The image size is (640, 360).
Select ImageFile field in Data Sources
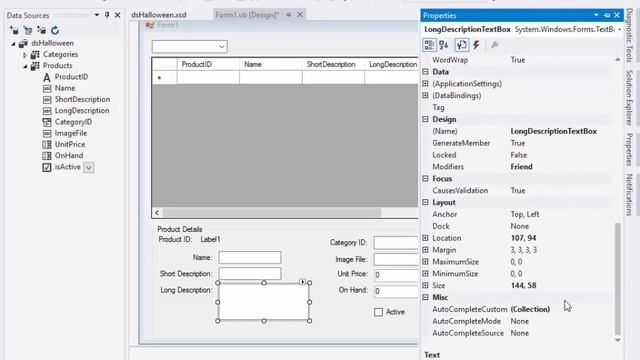pyautogui.click(x=71, y=133)
